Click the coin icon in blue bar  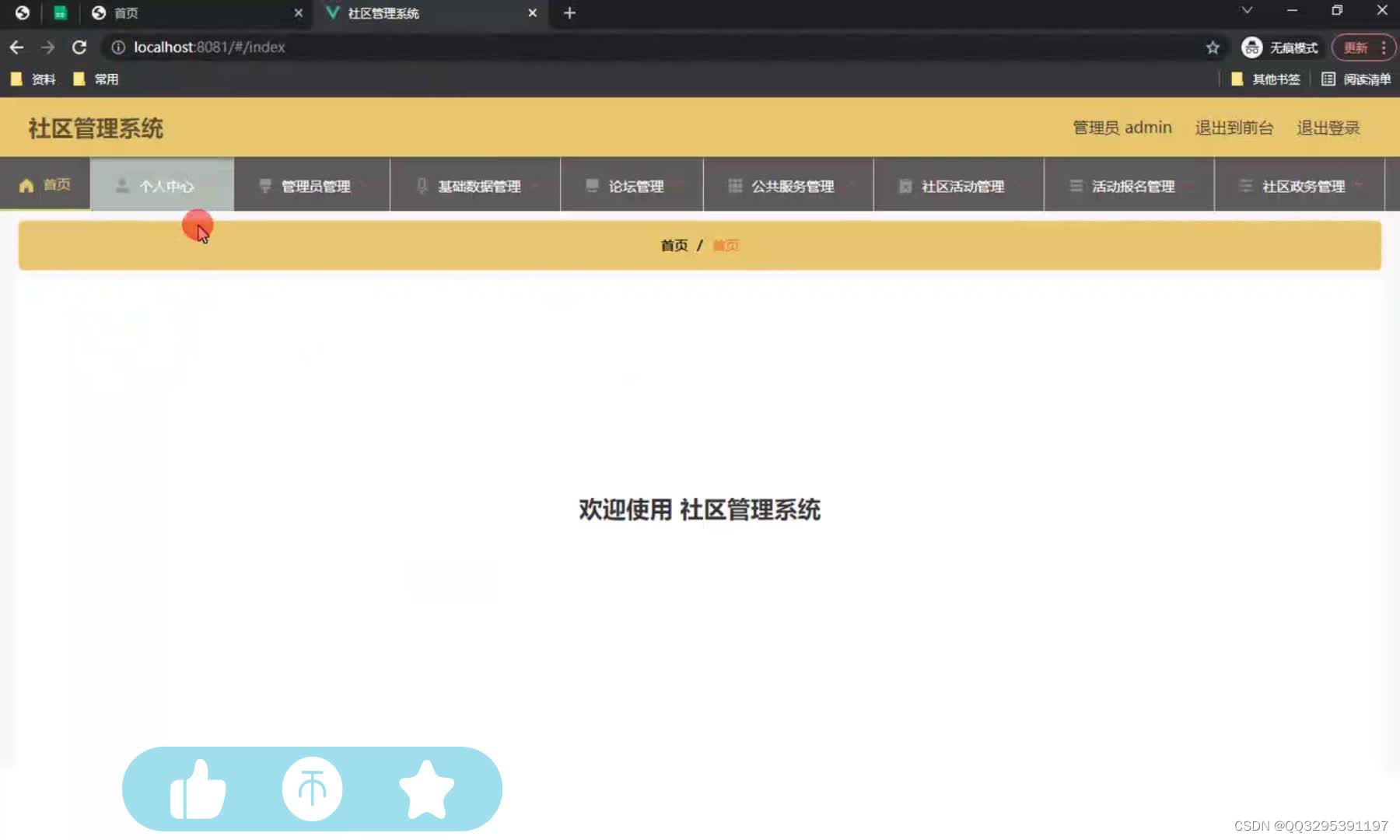pos(312,789)
